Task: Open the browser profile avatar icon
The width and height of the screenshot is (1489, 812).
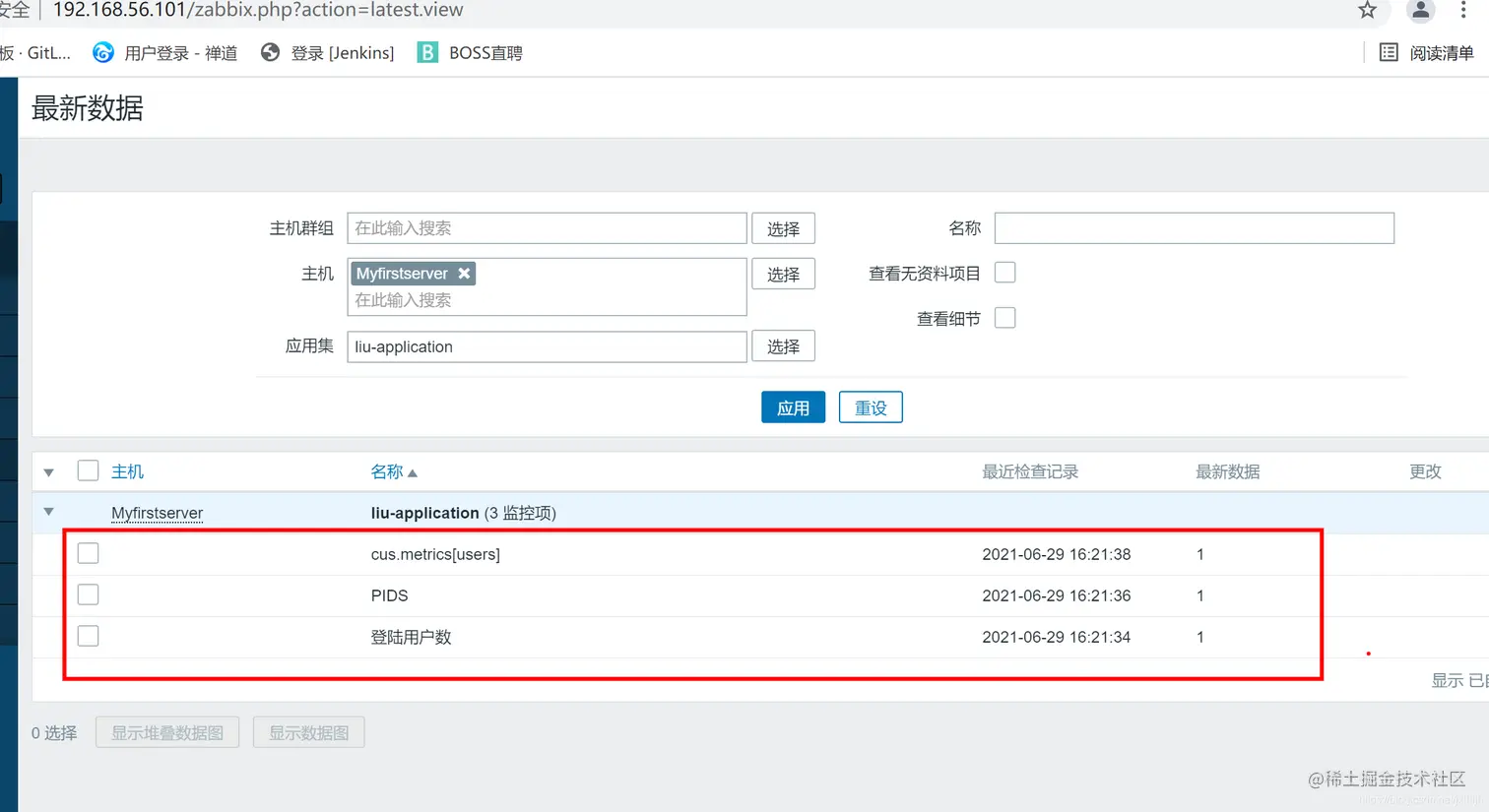Action: click(x=1420, y=11)
